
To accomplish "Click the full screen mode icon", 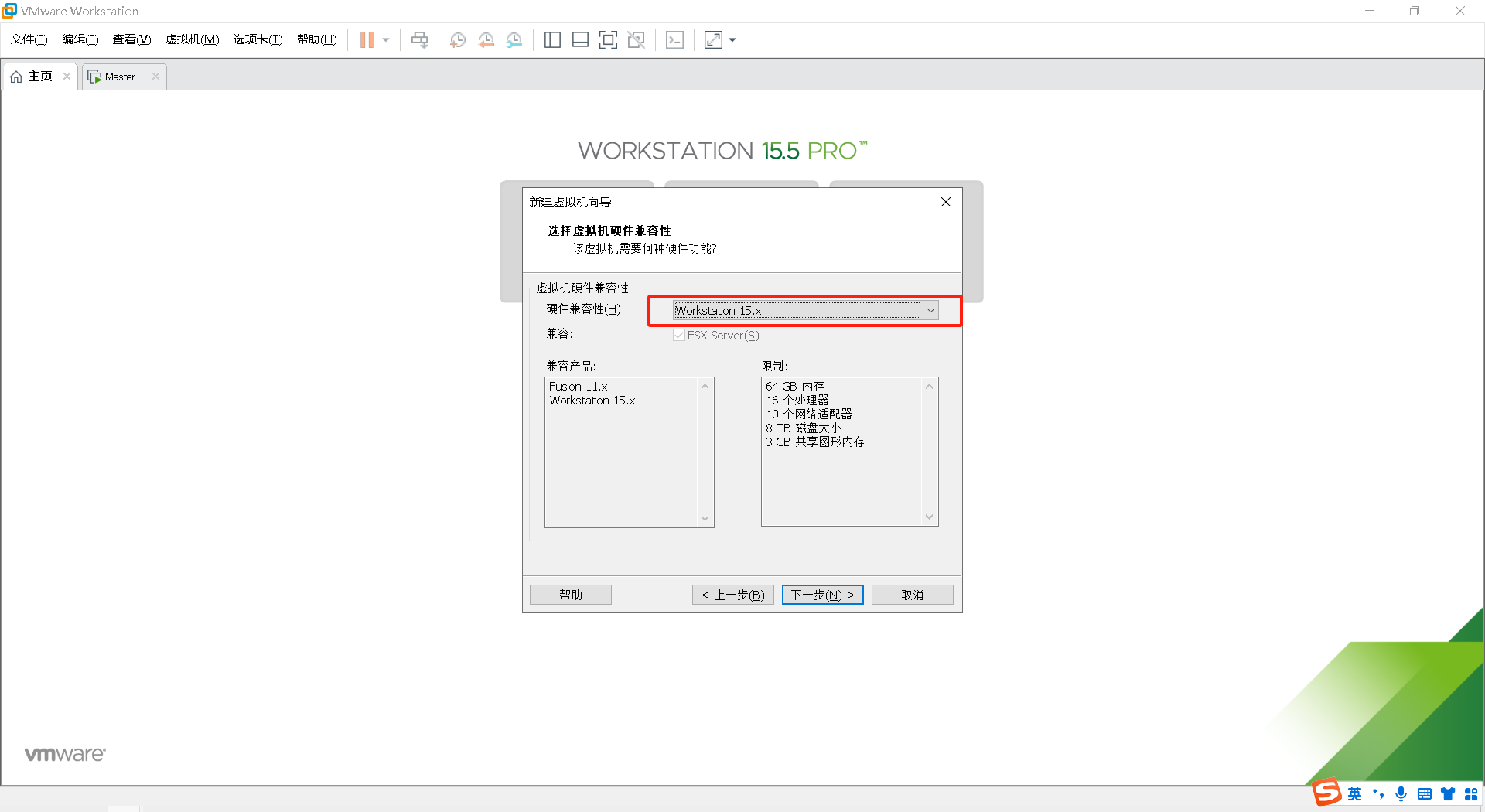I will click(608, 40).
